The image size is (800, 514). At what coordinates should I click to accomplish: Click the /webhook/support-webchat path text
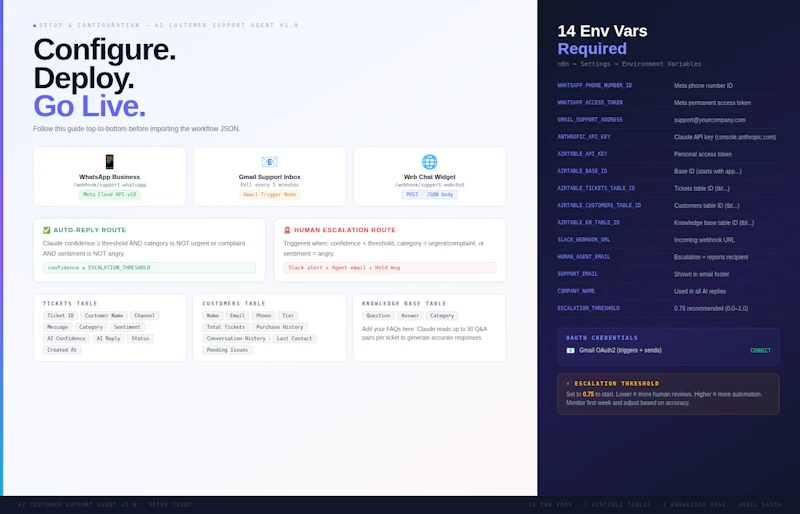click(430, 185)
